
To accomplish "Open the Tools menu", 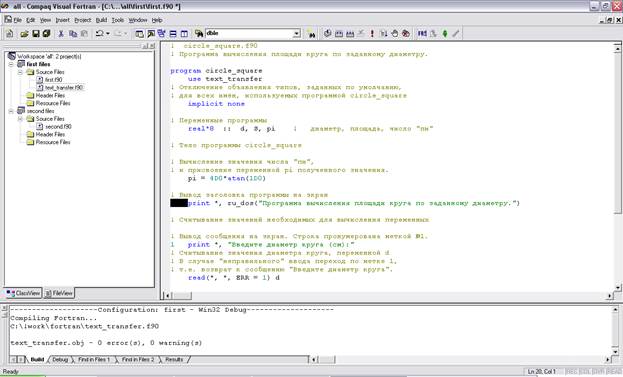I will coord(118,20).
